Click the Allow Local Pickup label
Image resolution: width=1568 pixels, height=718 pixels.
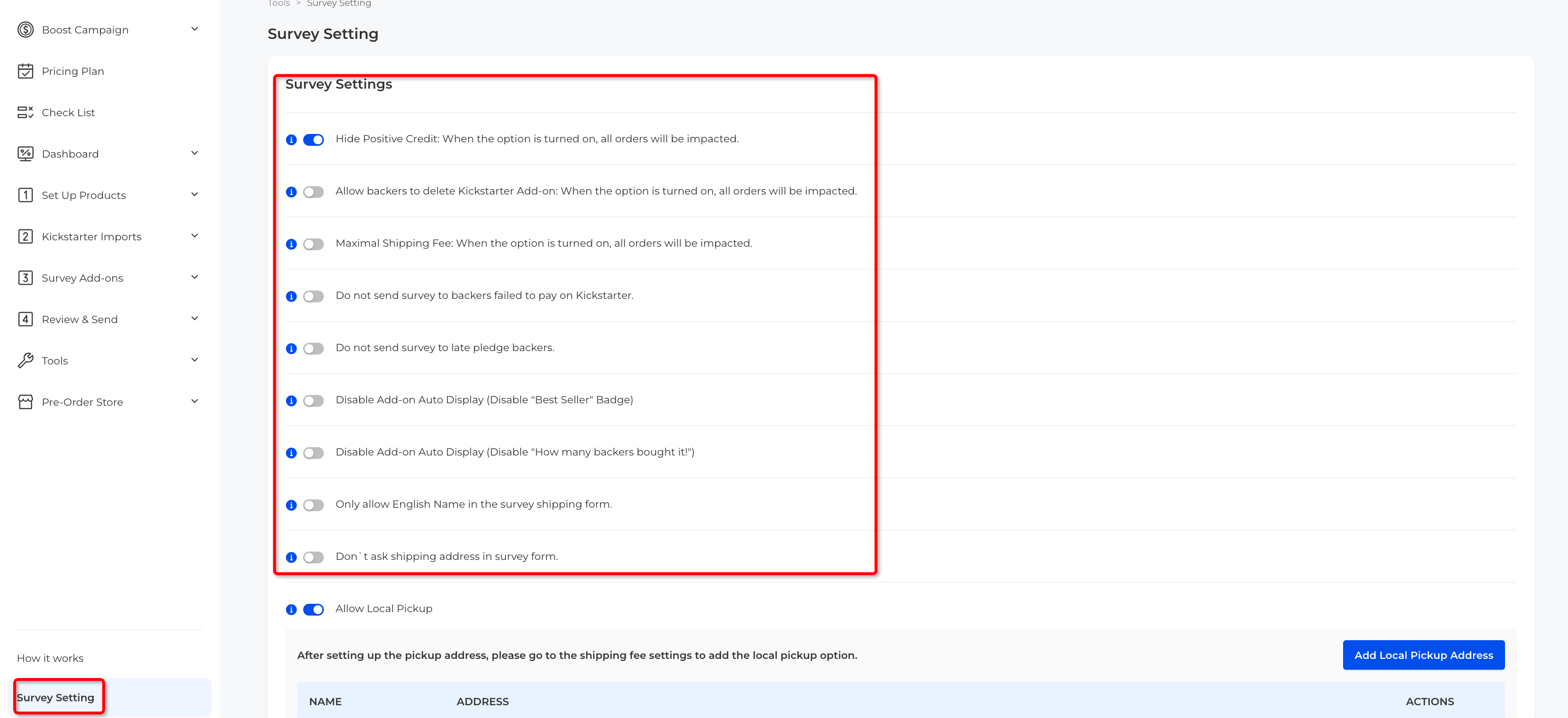[383, 609]
